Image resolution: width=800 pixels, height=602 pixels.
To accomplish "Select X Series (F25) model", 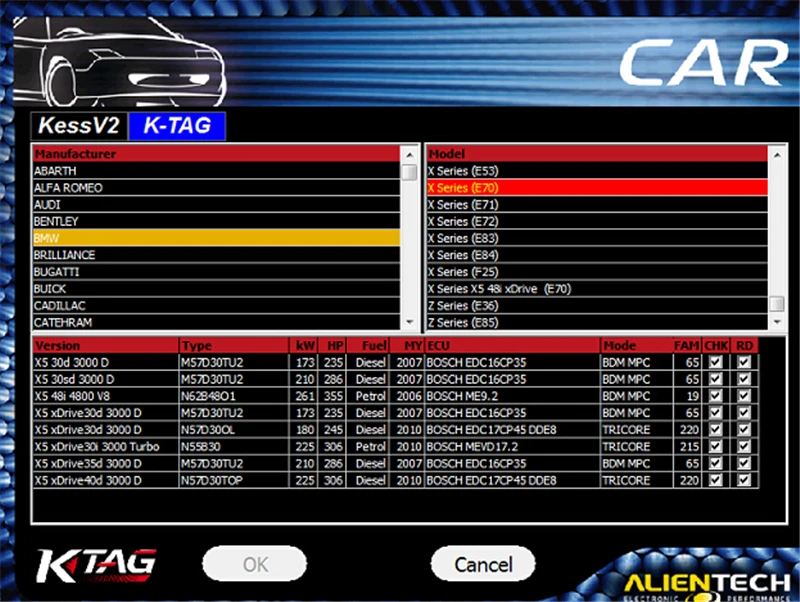I will [597, 271].
